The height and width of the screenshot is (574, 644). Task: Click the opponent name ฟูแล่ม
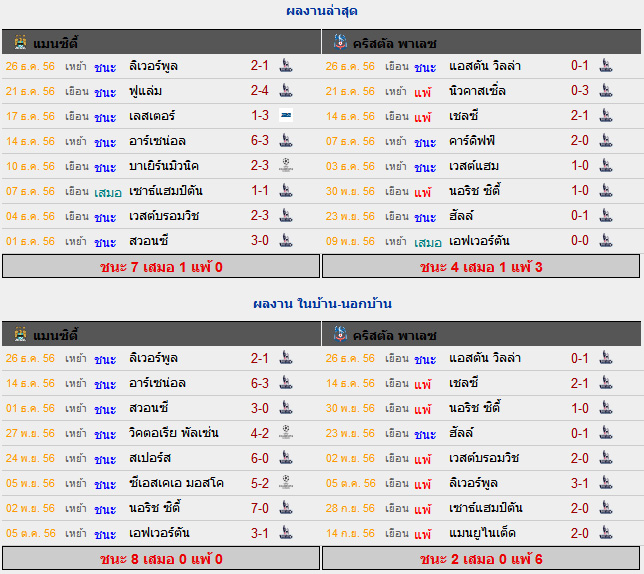tap(145, 90)
